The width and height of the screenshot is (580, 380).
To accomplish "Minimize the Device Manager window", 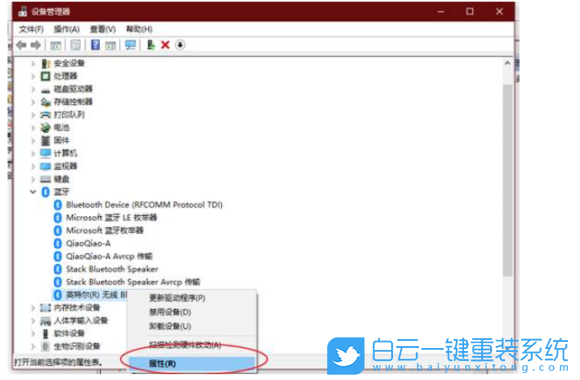I will click(441, 11).
